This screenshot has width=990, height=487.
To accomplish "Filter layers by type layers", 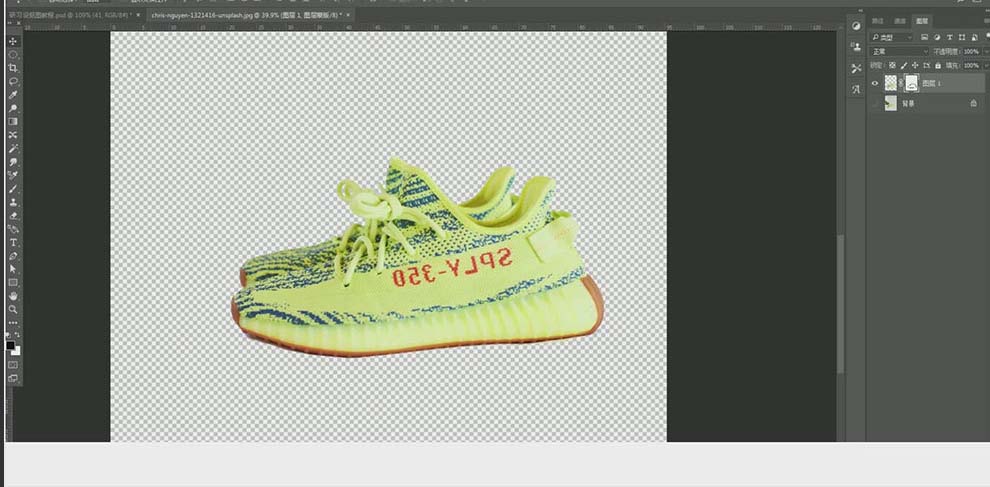I will click(x=950, y=37).
